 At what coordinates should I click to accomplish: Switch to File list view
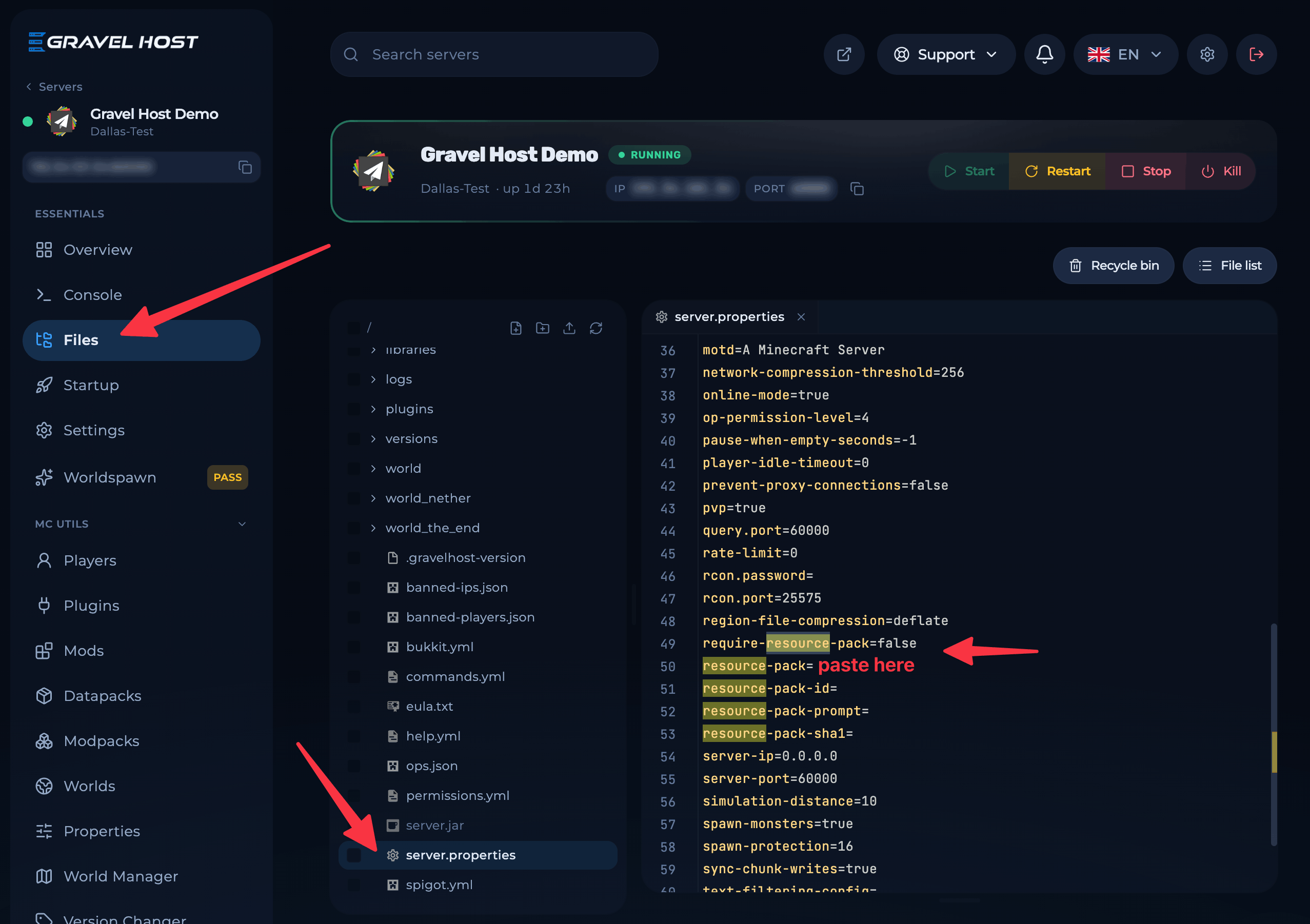(1229, 266)
